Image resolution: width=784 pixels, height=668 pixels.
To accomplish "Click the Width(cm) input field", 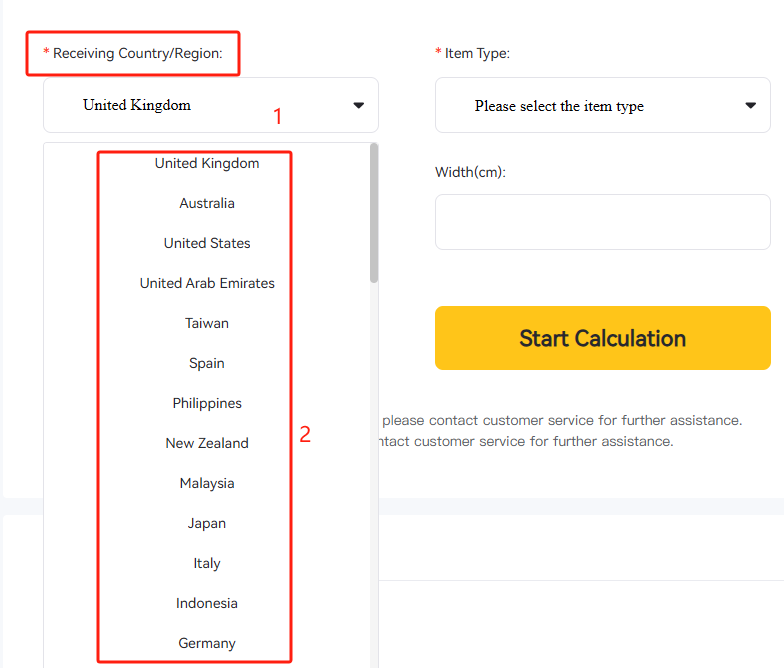I will click(x=602, y=222).
